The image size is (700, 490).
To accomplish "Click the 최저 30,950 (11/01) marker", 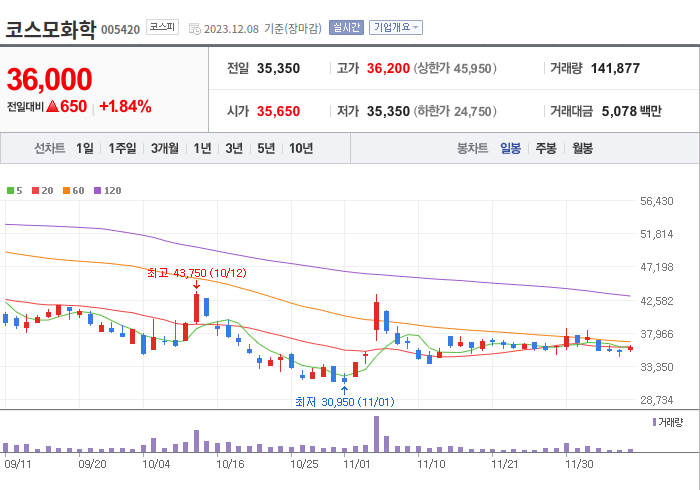I will click(345, 402).
